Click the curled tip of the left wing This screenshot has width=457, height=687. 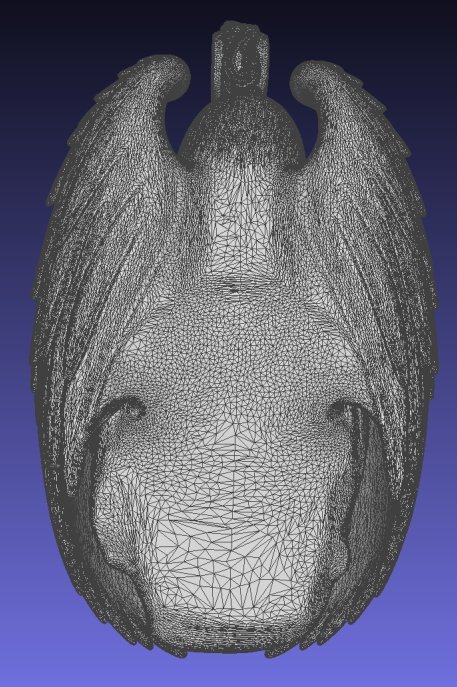tap(173, 72)
